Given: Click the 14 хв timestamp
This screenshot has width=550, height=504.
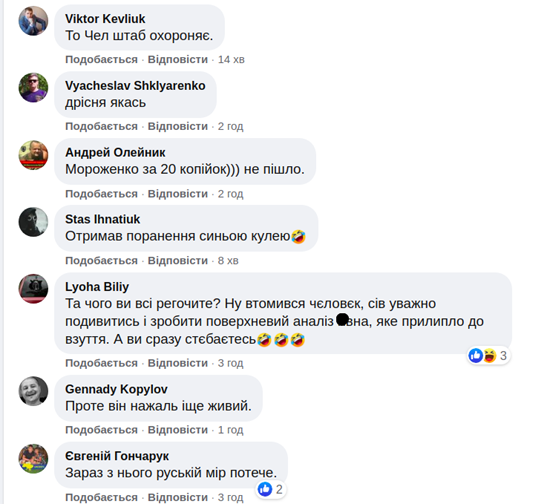Looking at the screenshot, I should coord(231,59).
